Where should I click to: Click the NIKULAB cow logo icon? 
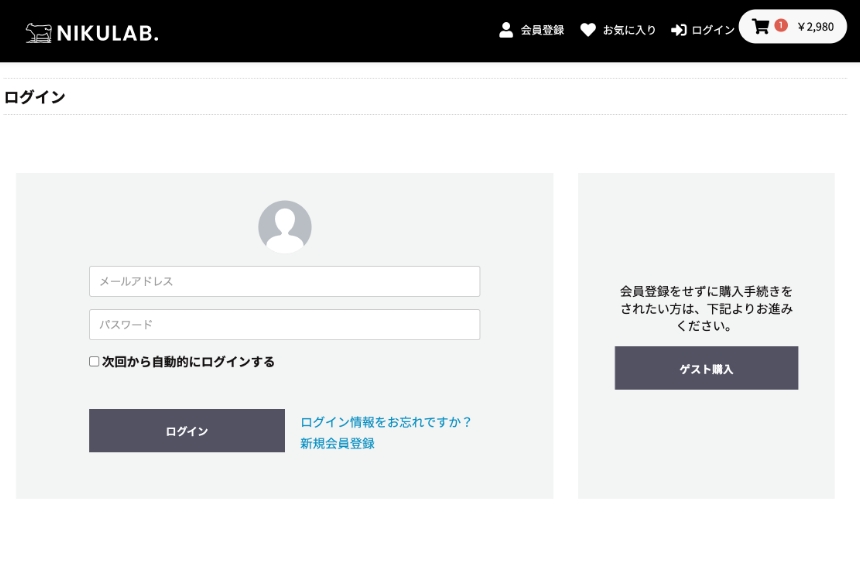click(x=38, y=33)
